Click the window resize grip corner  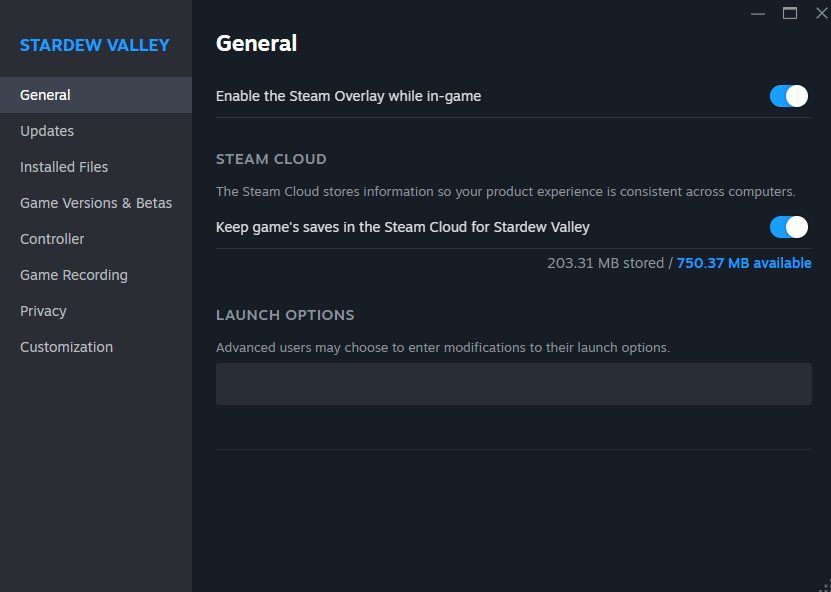(x=824, y=585)
